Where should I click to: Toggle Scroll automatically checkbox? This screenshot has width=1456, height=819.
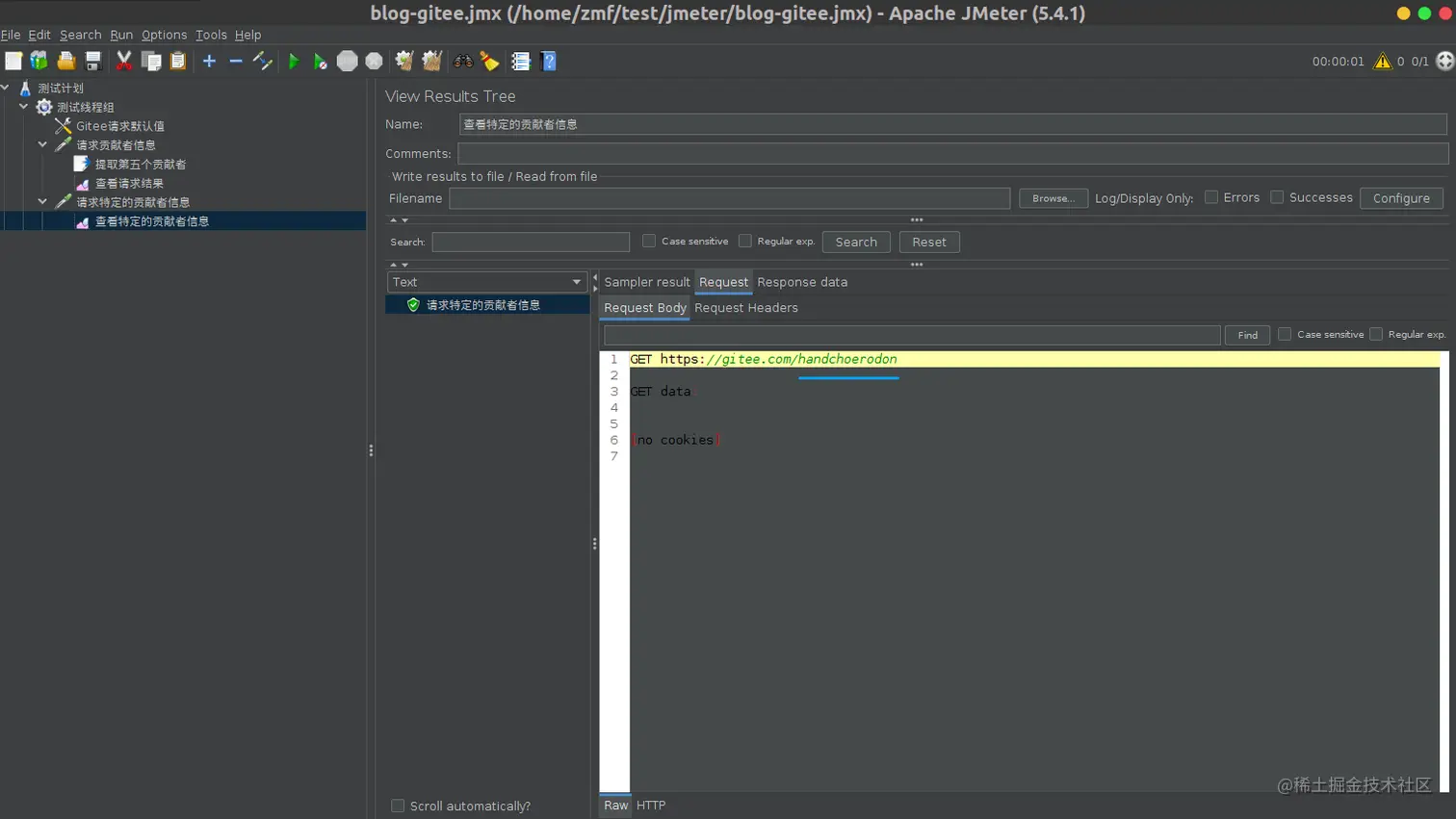[x=398, y=806]
